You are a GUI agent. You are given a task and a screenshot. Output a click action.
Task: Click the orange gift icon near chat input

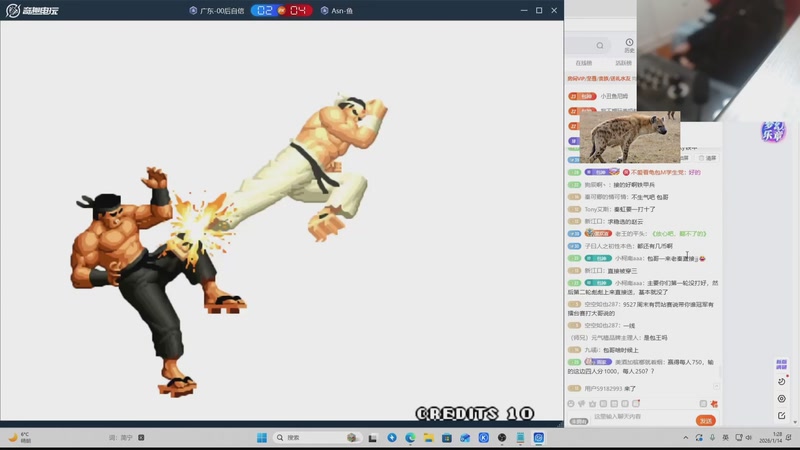(x=714, y=404)
